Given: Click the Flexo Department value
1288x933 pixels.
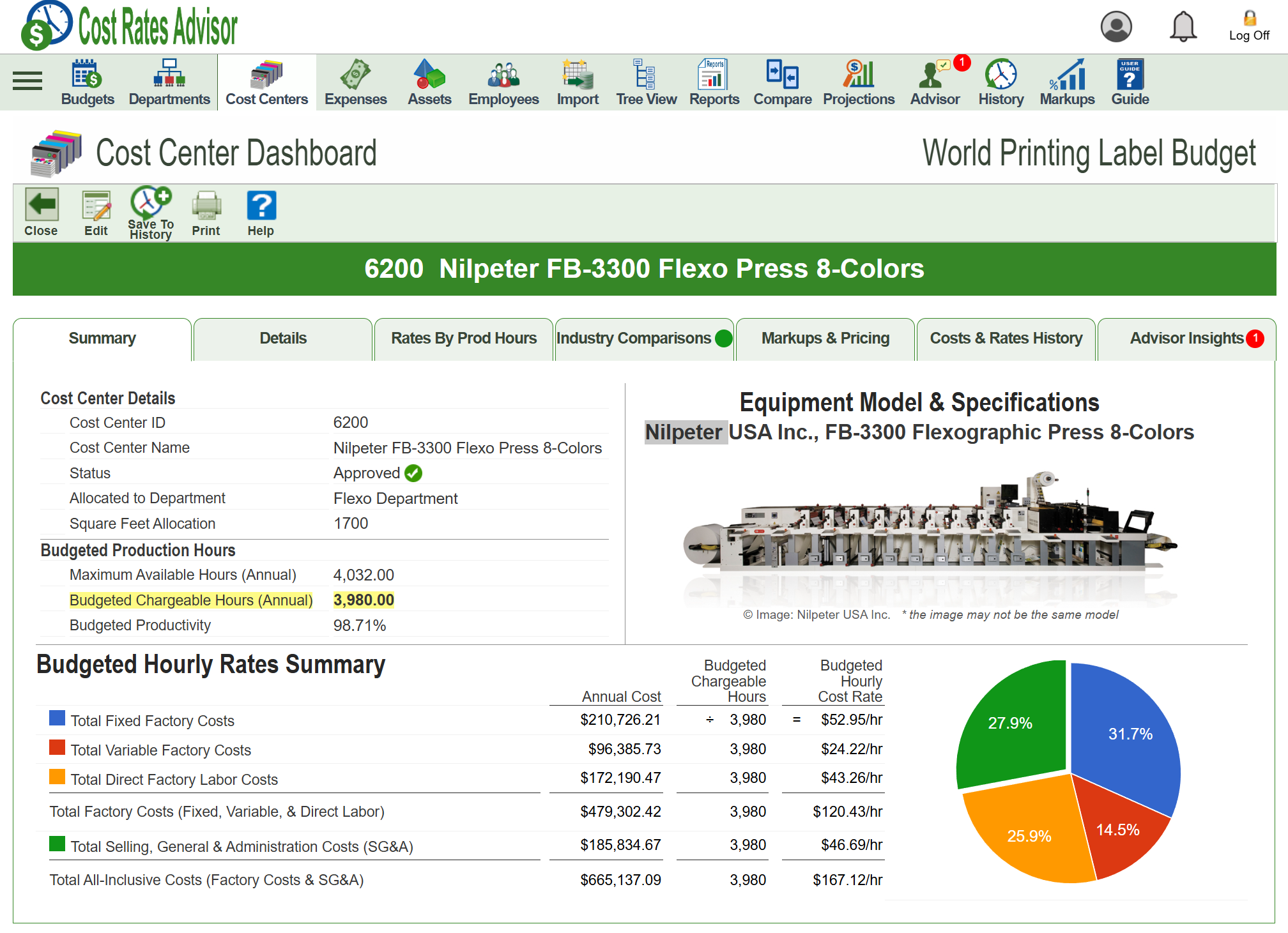Looking at the screenshot, I should pyautogui.click(x=395, y=499).
